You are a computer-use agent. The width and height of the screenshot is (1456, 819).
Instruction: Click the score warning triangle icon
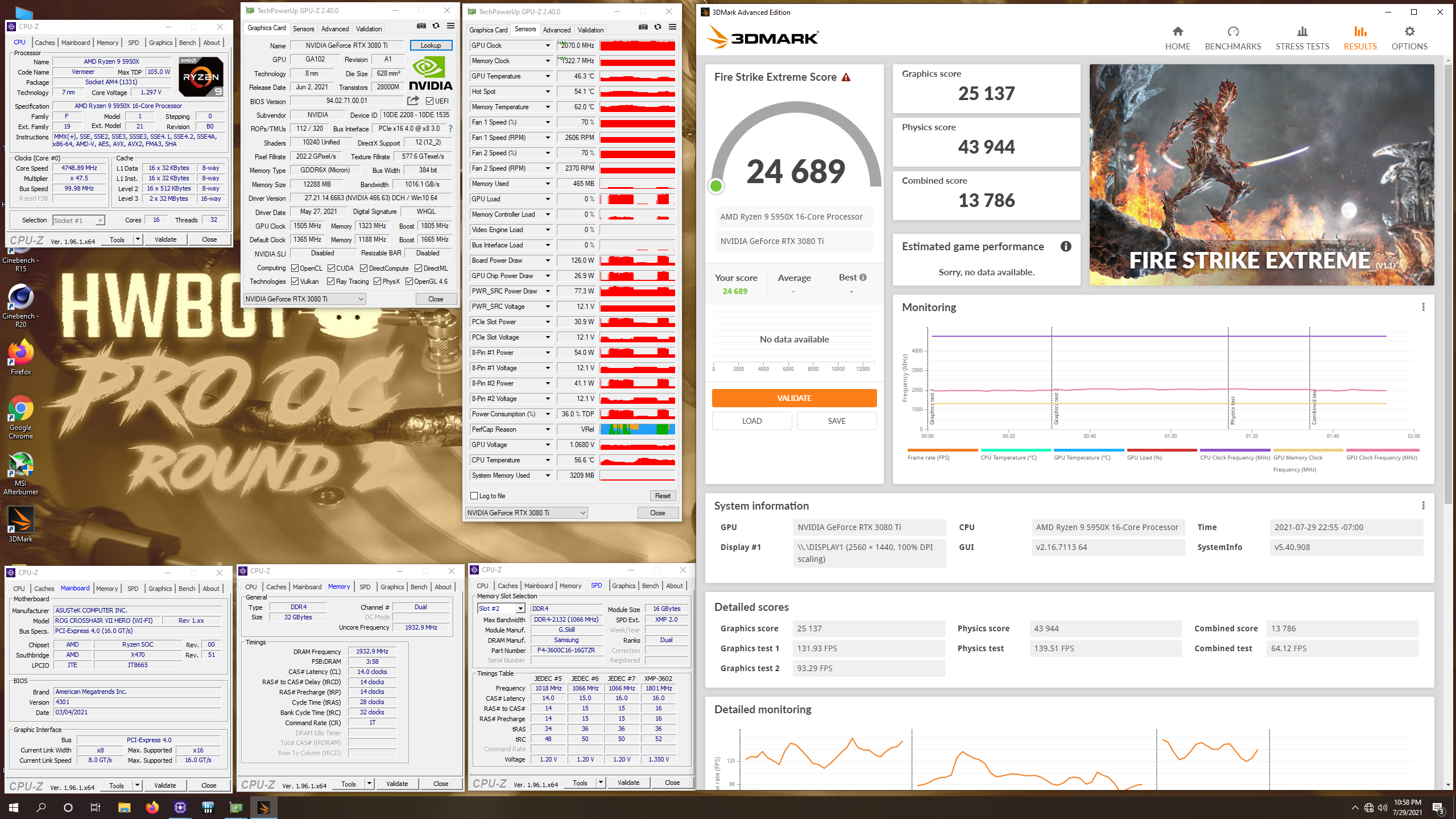(x=846, y=77)
